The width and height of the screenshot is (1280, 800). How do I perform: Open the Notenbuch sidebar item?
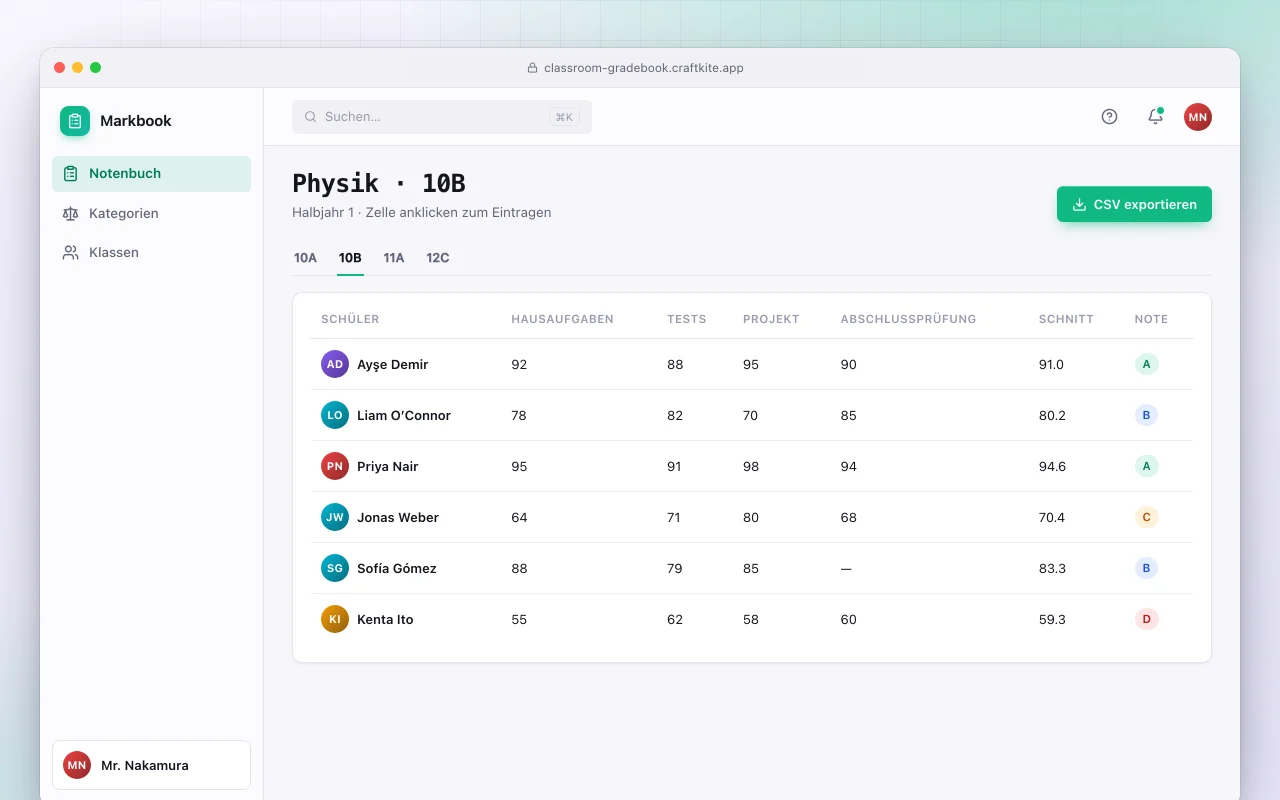(x=151, y=174)
